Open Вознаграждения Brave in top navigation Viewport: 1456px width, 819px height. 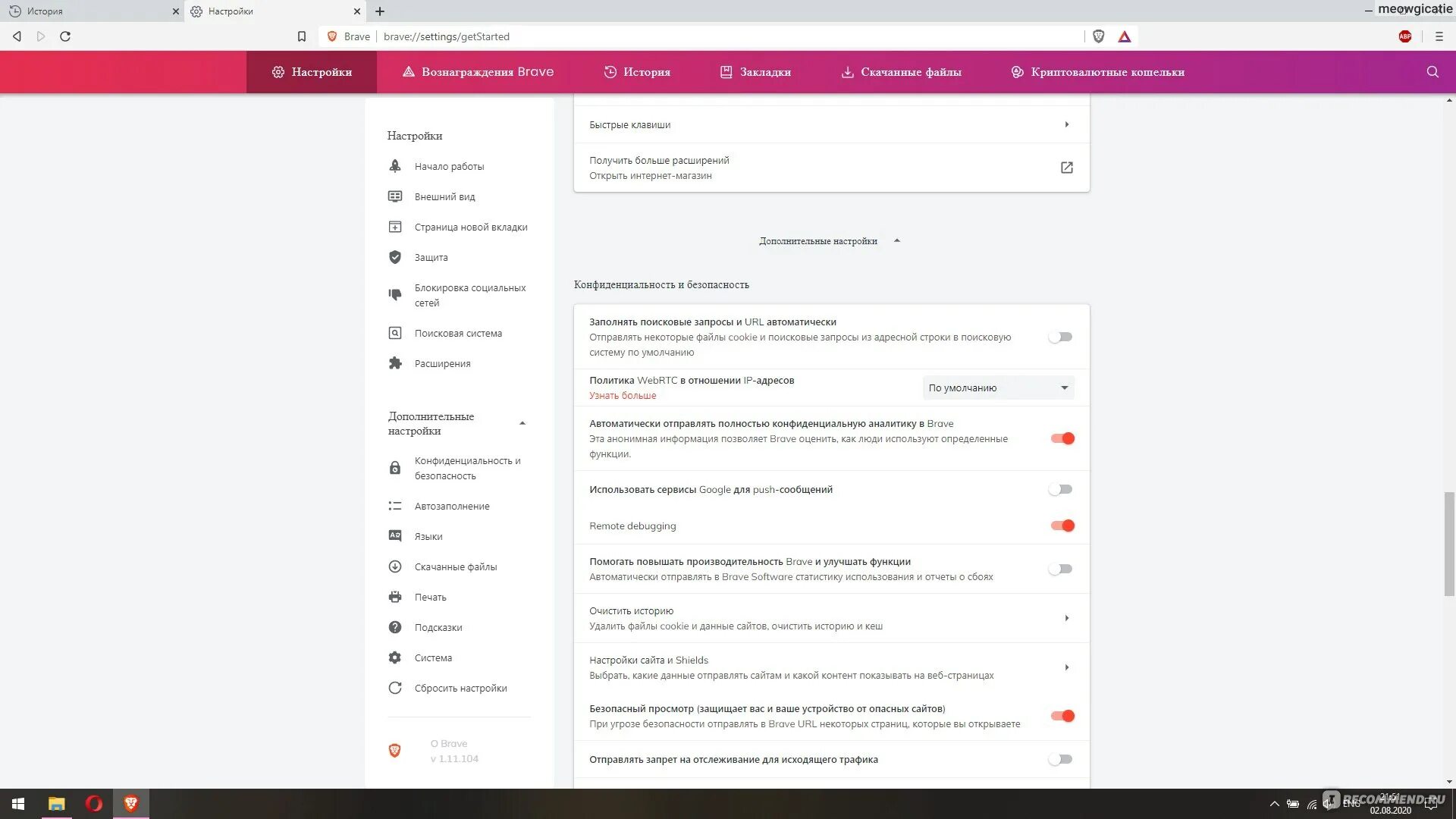[x=478, y=72]
